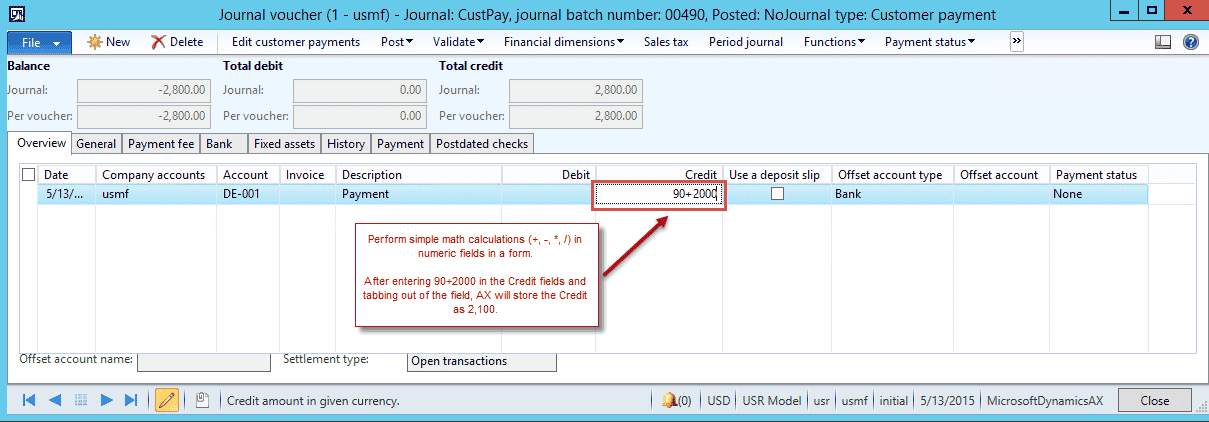Click the Debit column header
Screen dimensions: 1209x422
549,174
